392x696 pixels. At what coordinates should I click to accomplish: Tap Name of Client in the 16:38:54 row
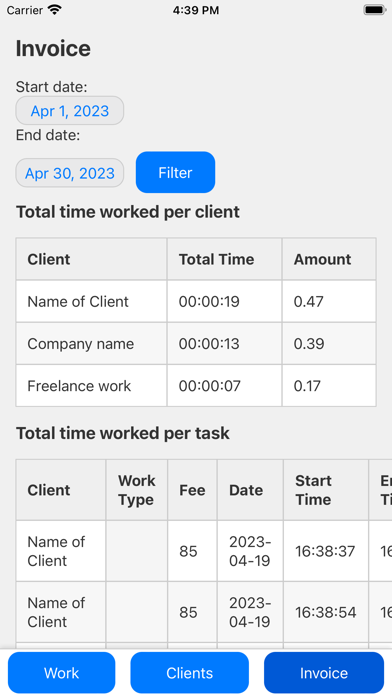pos(56,613)
